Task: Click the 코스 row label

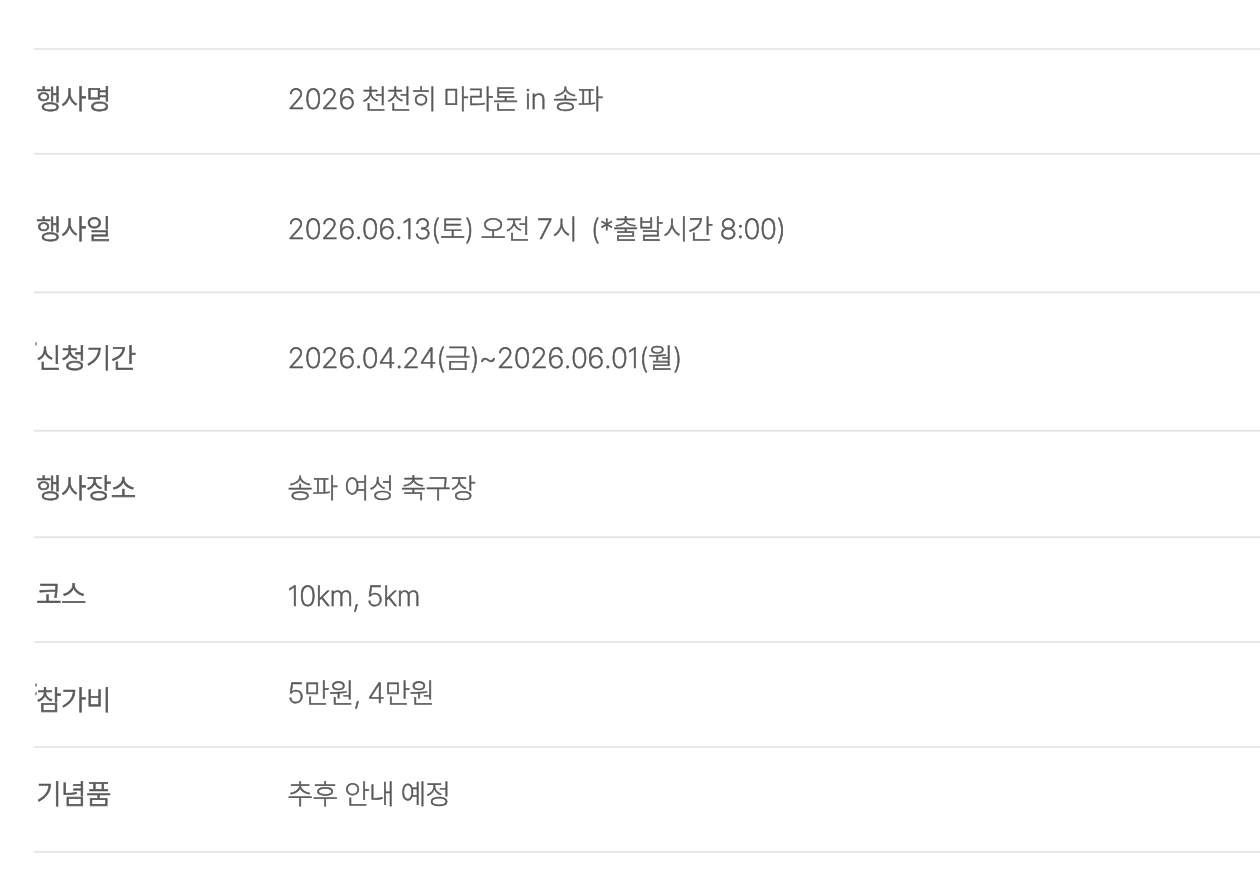Action: 61,594
